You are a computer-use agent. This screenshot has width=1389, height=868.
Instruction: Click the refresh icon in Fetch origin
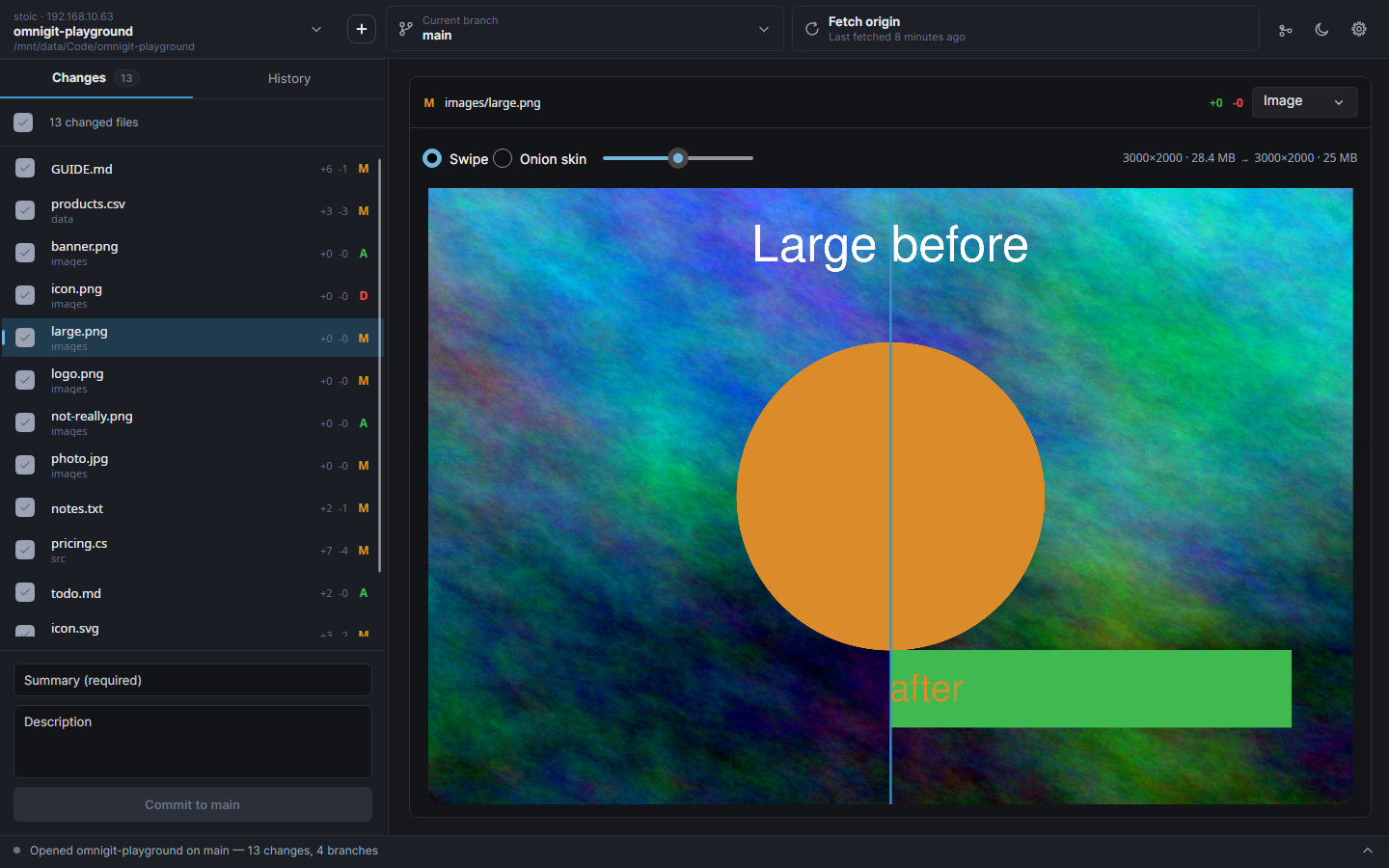click(x=812, y=29)
